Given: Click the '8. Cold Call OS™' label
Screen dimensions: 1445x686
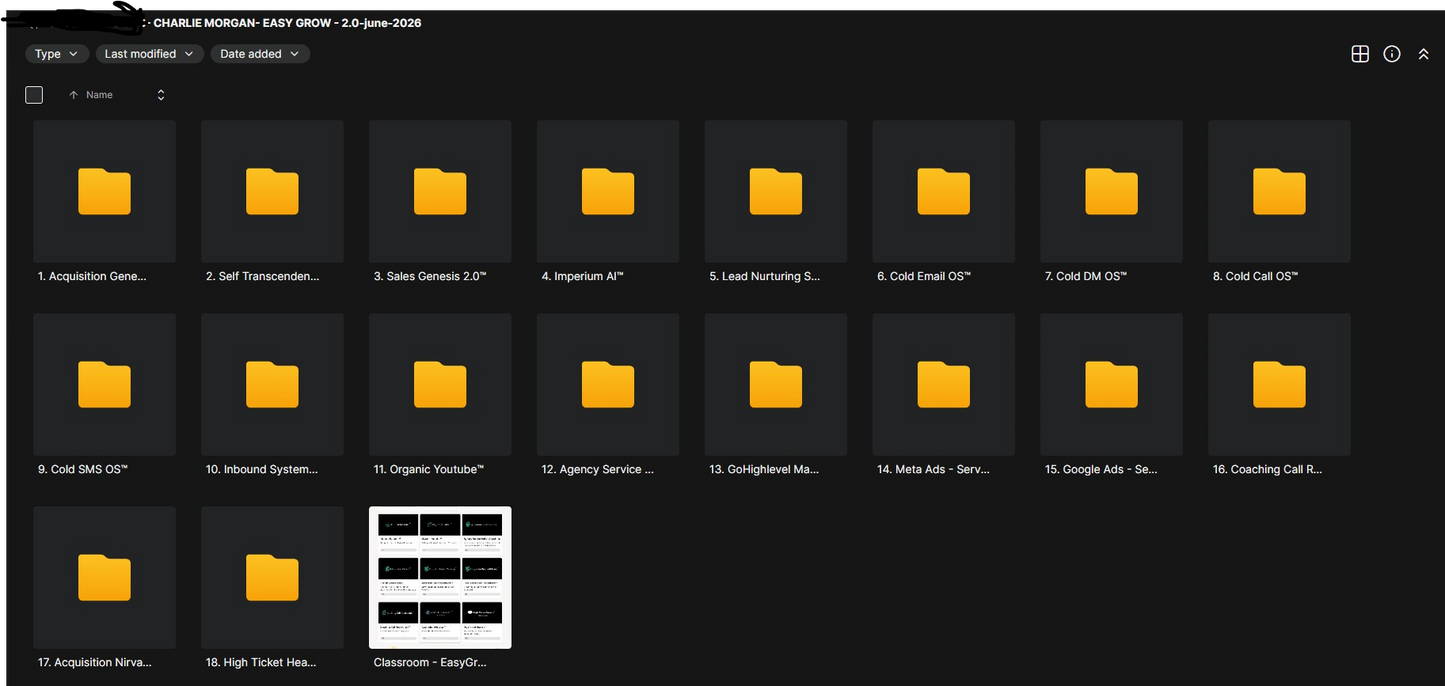Looking at the screenshot, I should click(1255, 276).
